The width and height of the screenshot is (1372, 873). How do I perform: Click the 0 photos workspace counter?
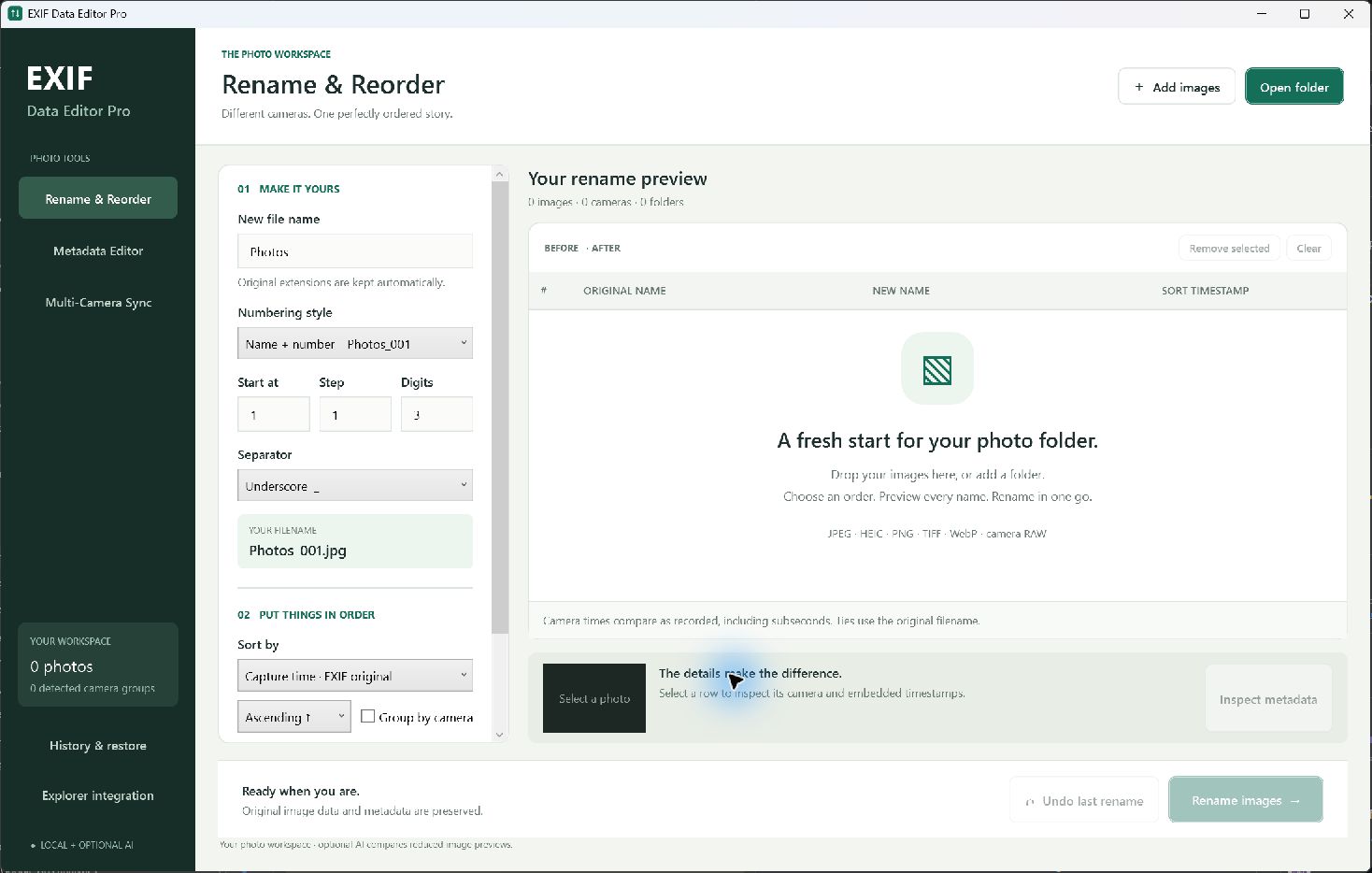(x=62, y=666)
